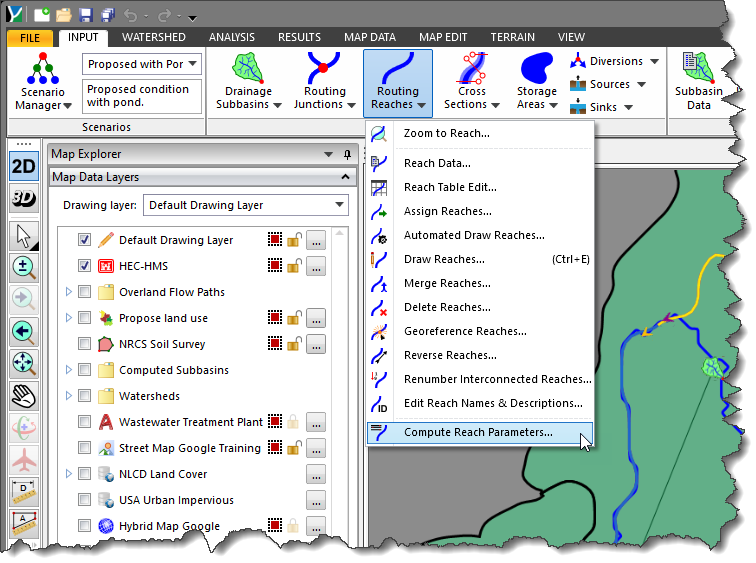The image size is (756, 563).
Task: Open the FILE tab
Action: click(x=30, y=38)
